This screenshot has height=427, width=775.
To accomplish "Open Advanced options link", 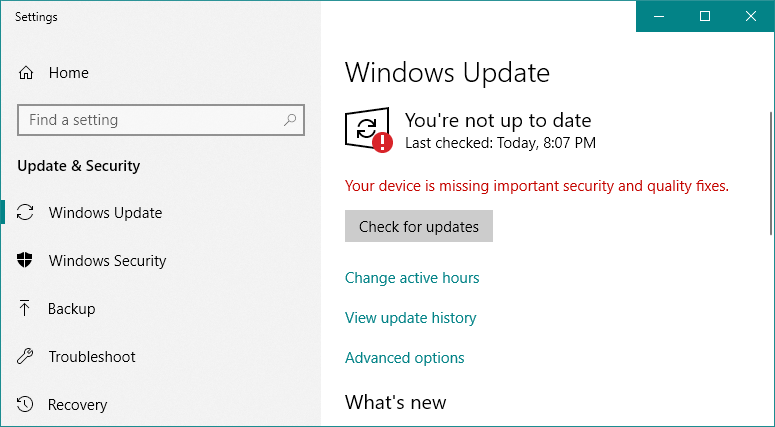I will 404,358.
